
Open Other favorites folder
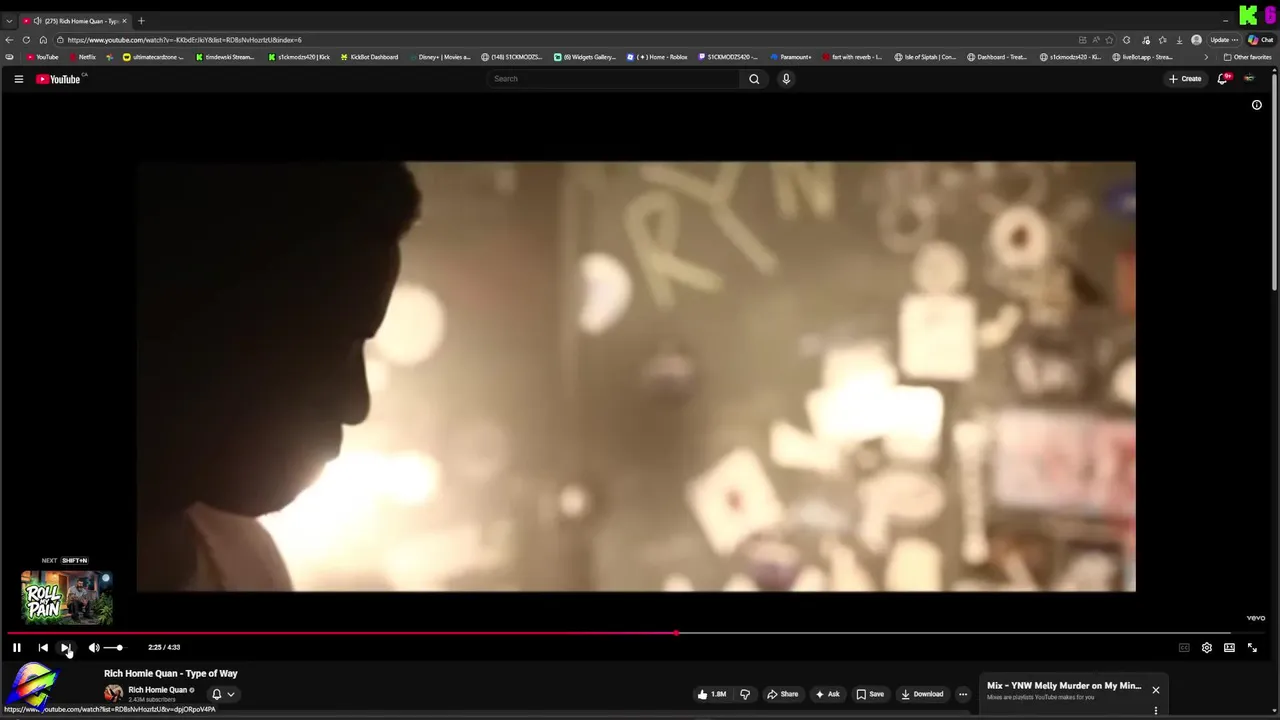point(1247,57)
